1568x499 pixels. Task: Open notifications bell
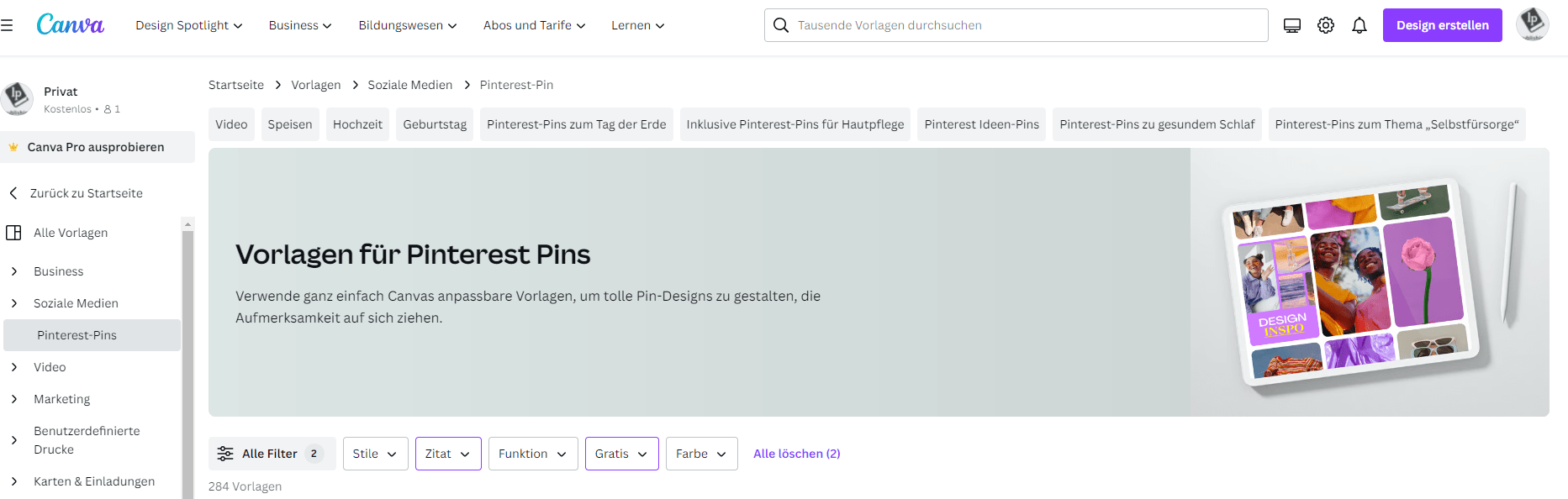coord(1359,25)
